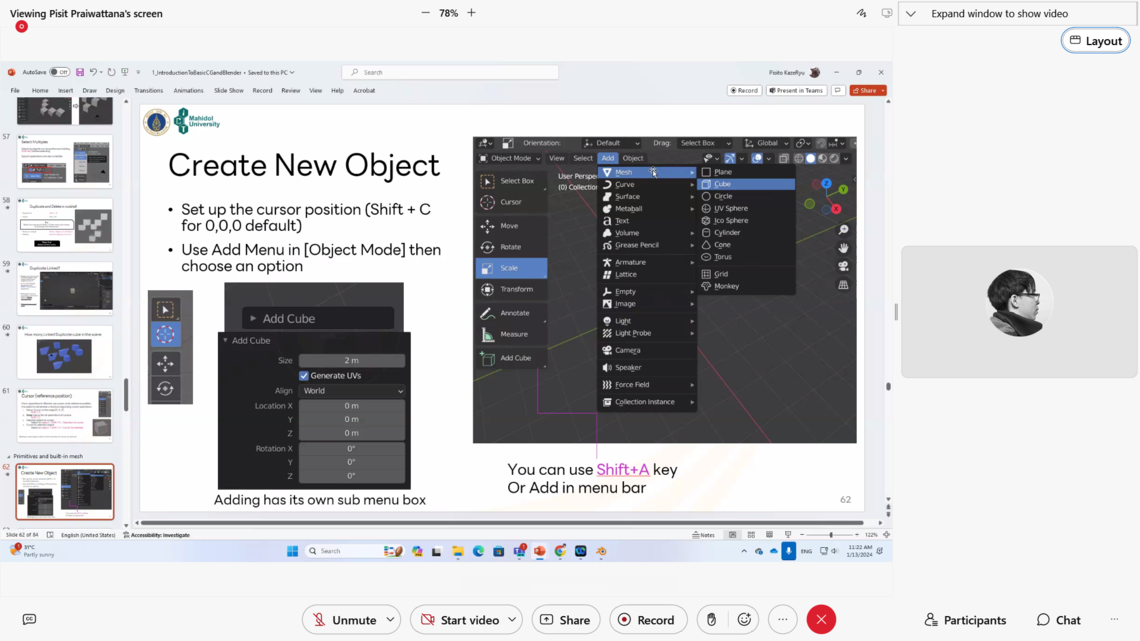The width and height of the screenshot is (1140, 641).
Task: Open more options ellipsis in meeting controls
Action: coord(783,620)
